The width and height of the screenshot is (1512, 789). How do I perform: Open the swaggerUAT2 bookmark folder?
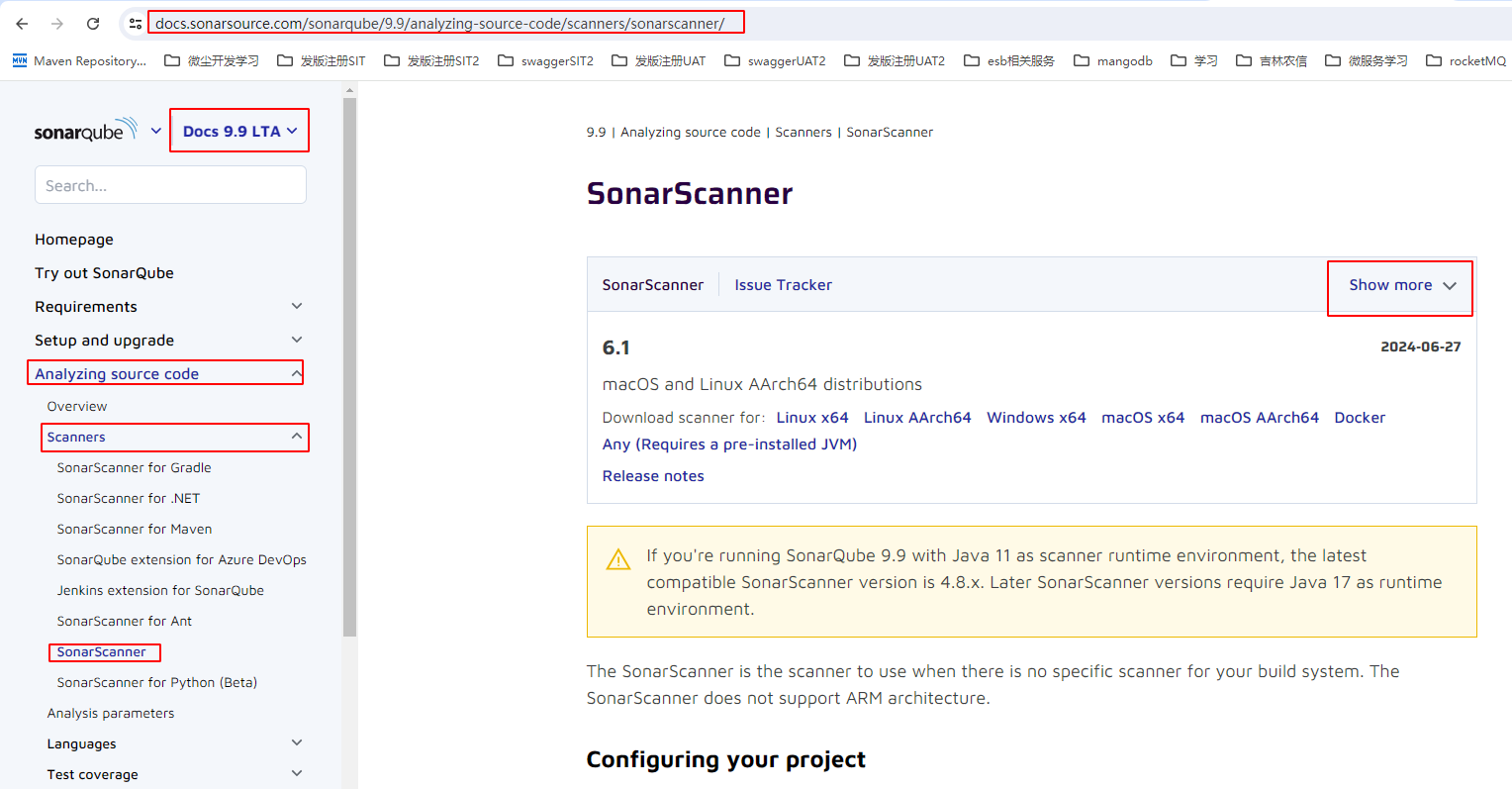click(775, 61)
